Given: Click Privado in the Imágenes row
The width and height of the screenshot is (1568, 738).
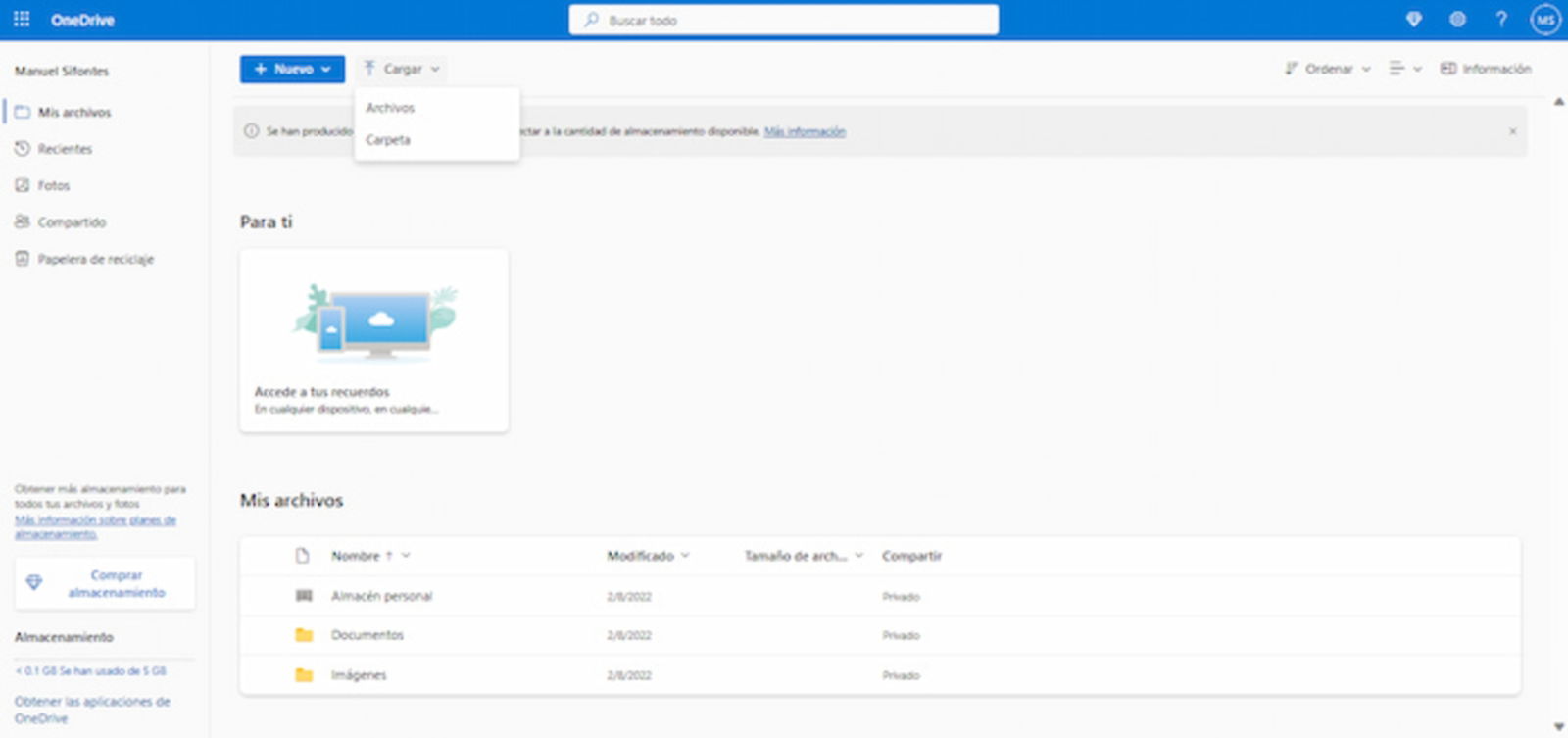Looking at the screenshot, I should pyautogui.click(x=901, y=676).
